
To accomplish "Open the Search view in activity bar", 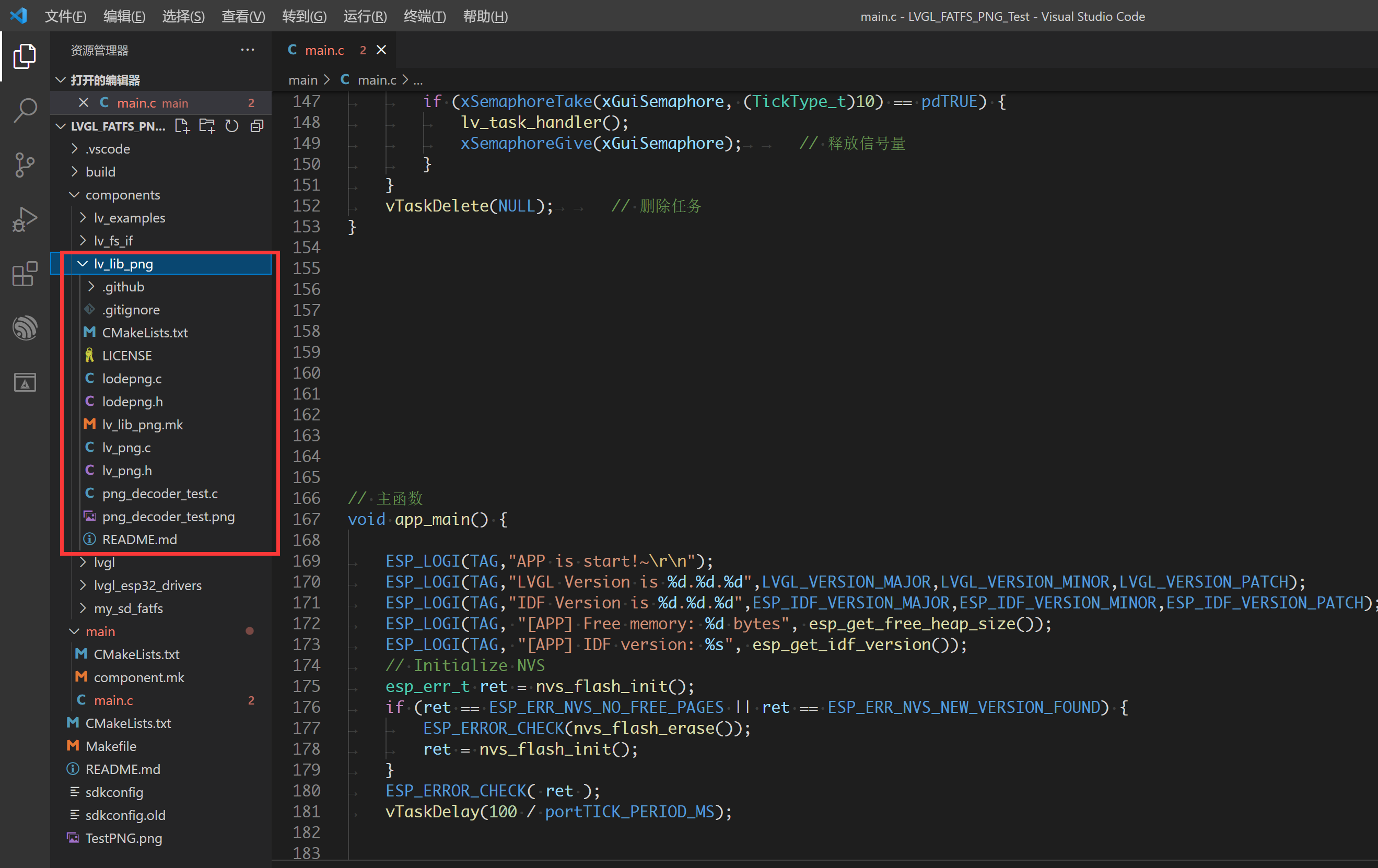I will (25, 110).
